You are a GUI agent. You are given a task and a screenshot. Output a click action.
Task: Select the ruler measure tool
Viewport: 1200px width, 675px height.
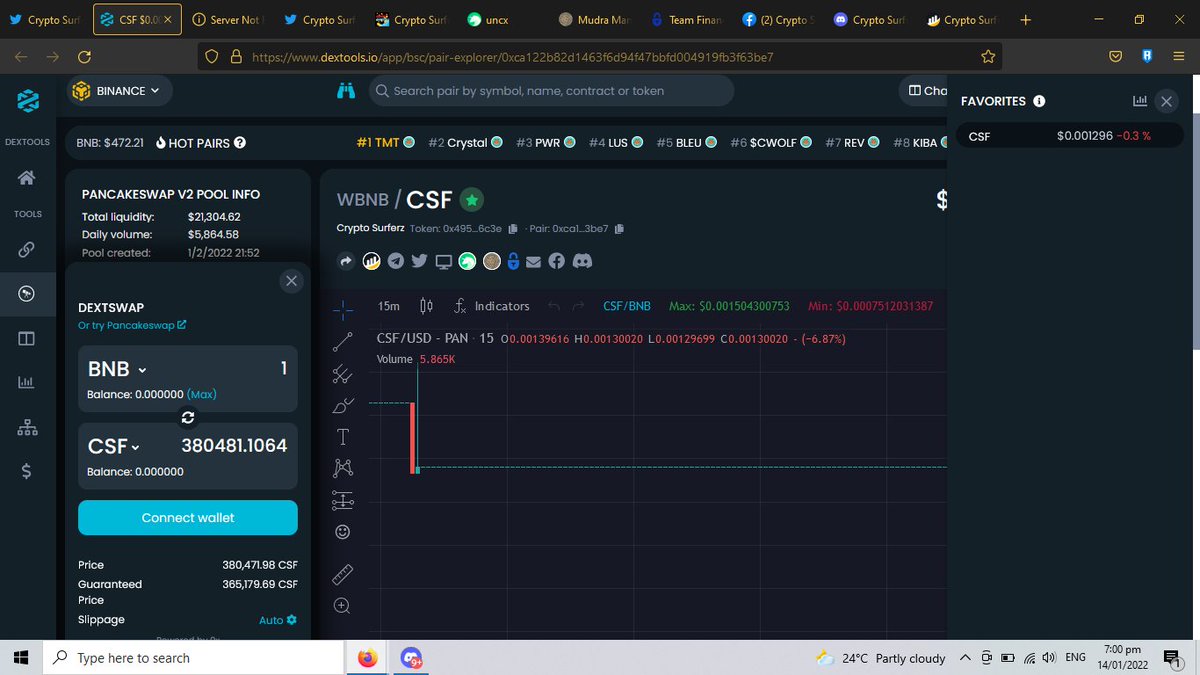point(343,574)
